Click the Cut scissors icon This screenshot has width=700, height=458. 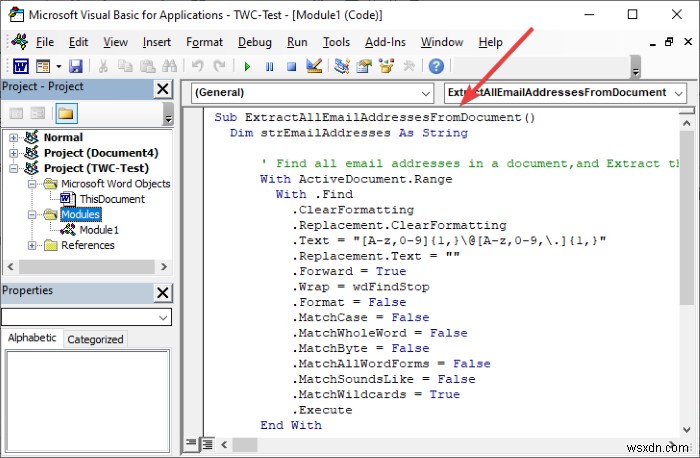tap(103, 67)
